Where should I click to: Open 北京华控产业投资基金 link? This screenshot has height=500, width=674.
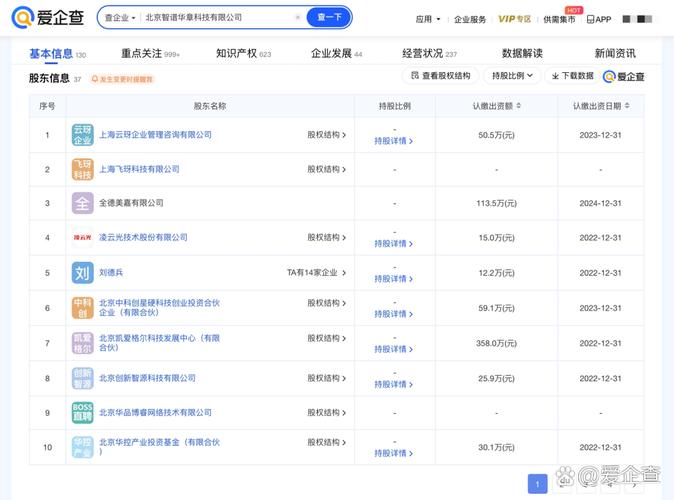159,447
